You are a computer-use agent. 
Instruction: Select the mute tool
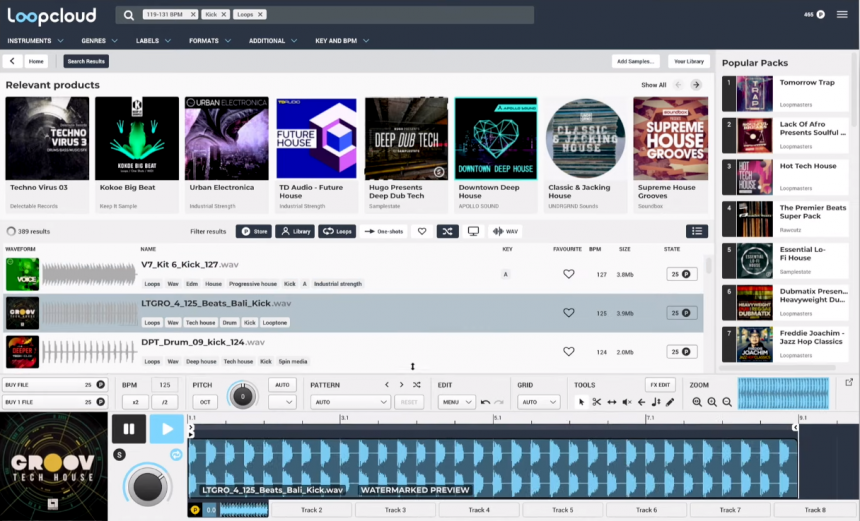tap(627, 402)
